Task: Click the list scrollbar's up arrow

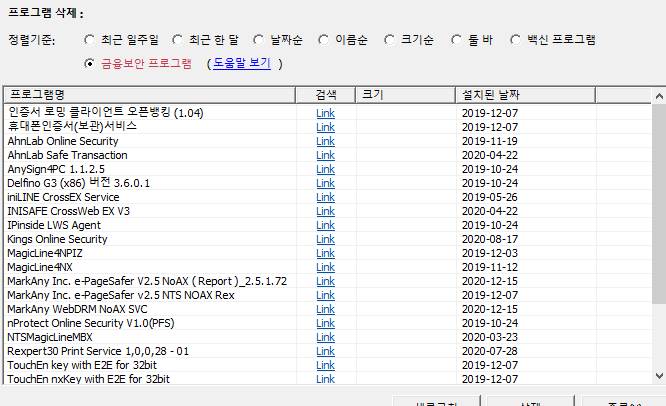Action: (659, 96)
